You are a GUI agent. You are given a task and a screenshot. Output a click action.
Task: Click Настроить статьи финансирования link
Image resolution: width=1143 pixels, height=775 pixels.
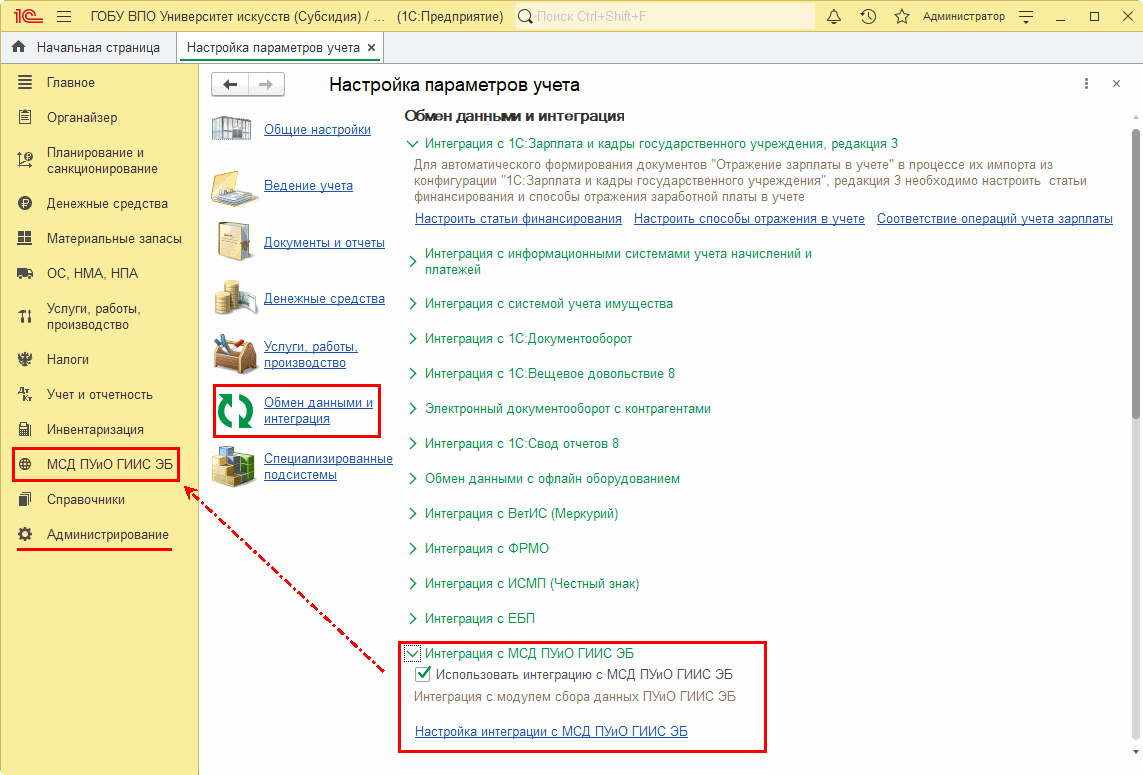tap(518, 219)
